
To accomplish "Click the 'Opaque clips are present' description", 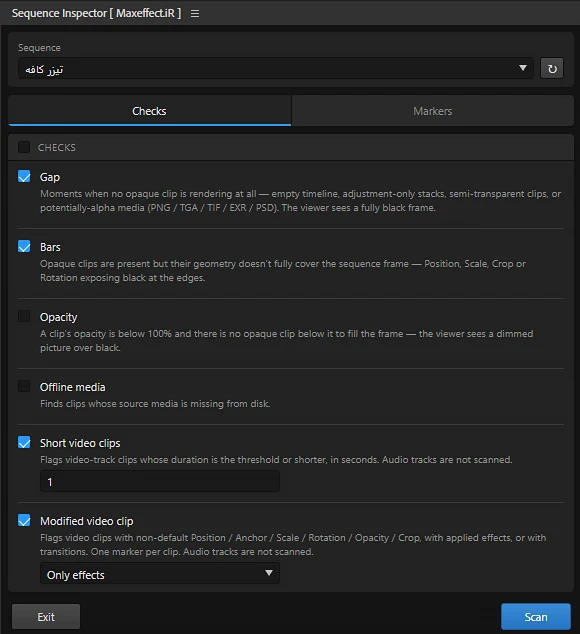I will pyautogui.click(x=283, y=271).
